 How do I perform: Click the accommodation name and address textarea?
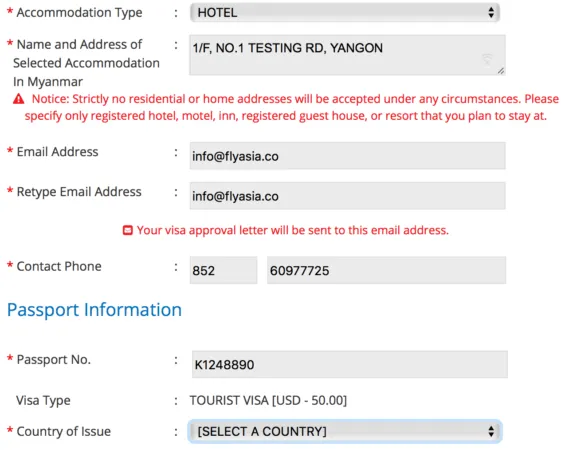[347, 55]
